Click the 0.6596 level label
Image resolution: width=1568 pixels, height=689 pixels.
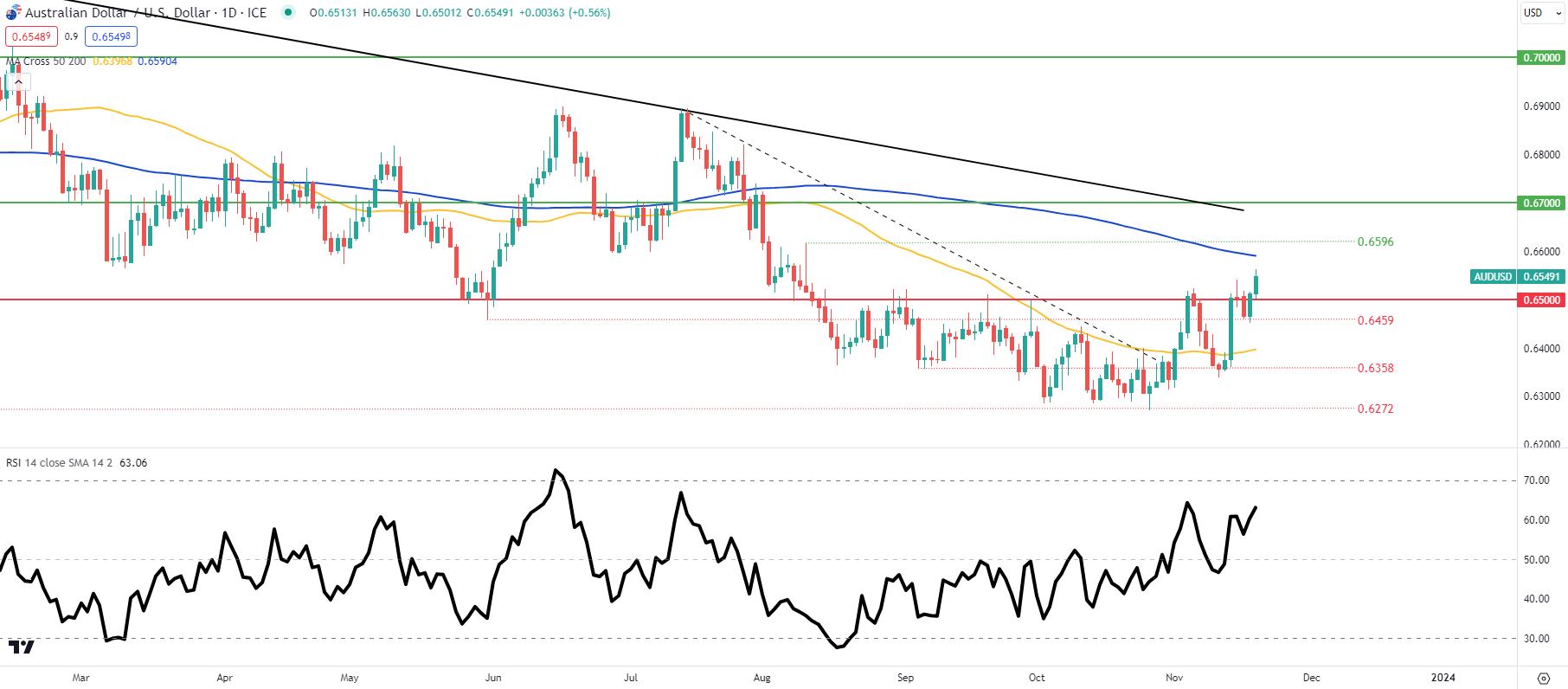click(x=1375, y=241)
